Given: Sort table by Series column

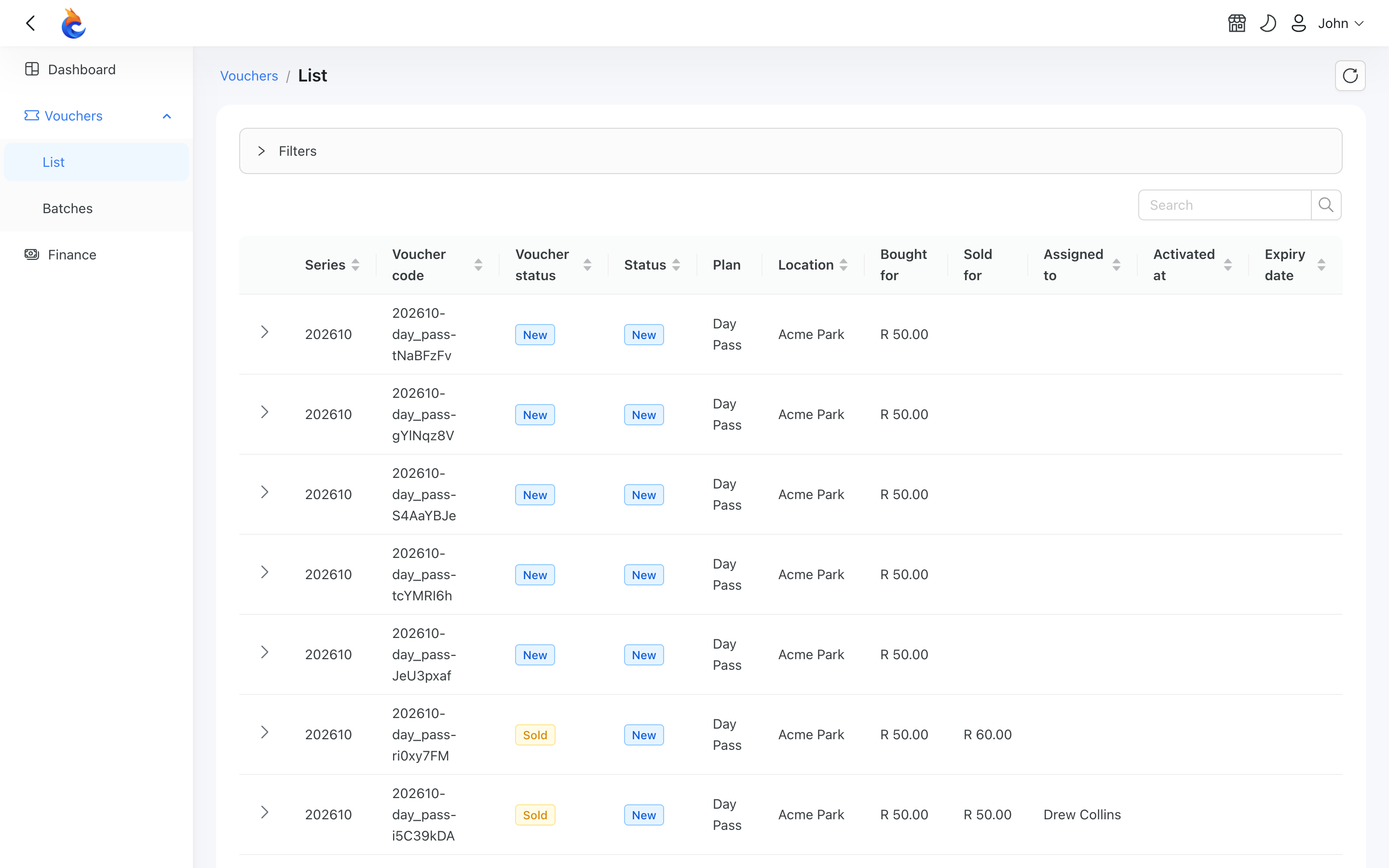Looking at the screenshot, I should (x=332, y=265).
